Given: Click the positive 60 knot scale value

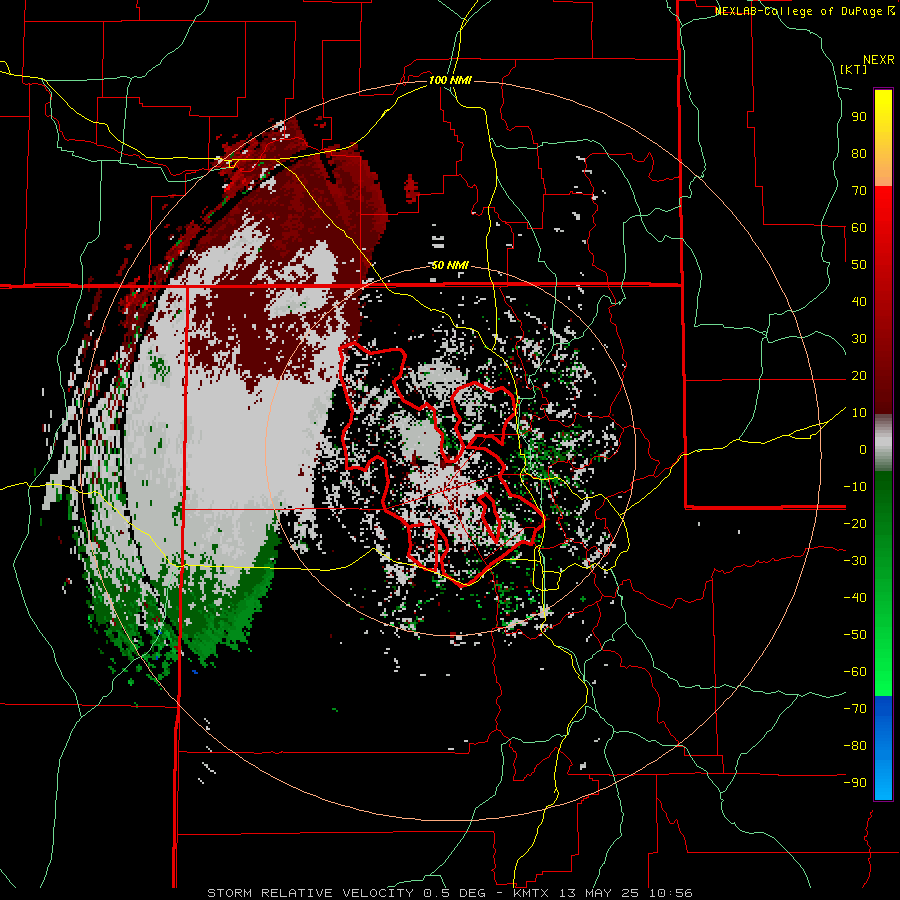Looking at the screenshot, I should 859,228.
